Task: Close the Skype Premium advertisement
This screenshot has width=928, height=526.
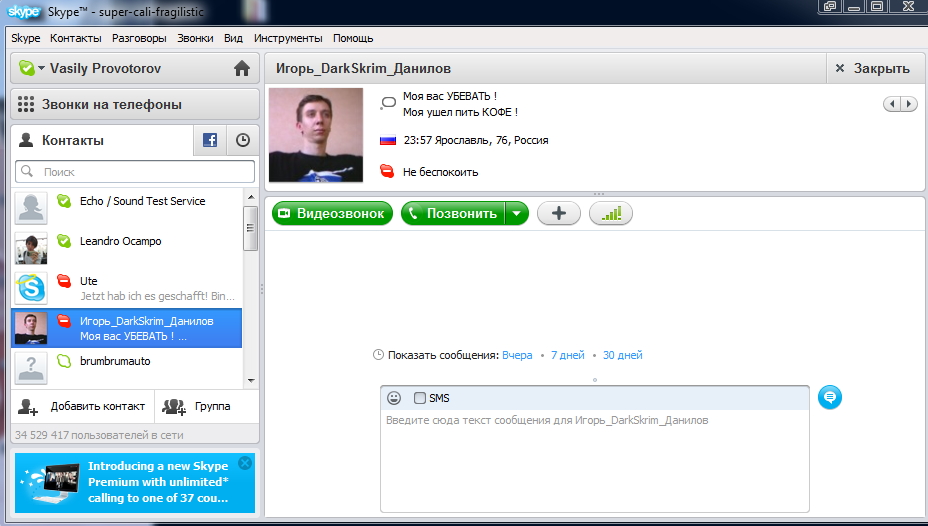Action: pyautogui.click(x=244, y=463)
